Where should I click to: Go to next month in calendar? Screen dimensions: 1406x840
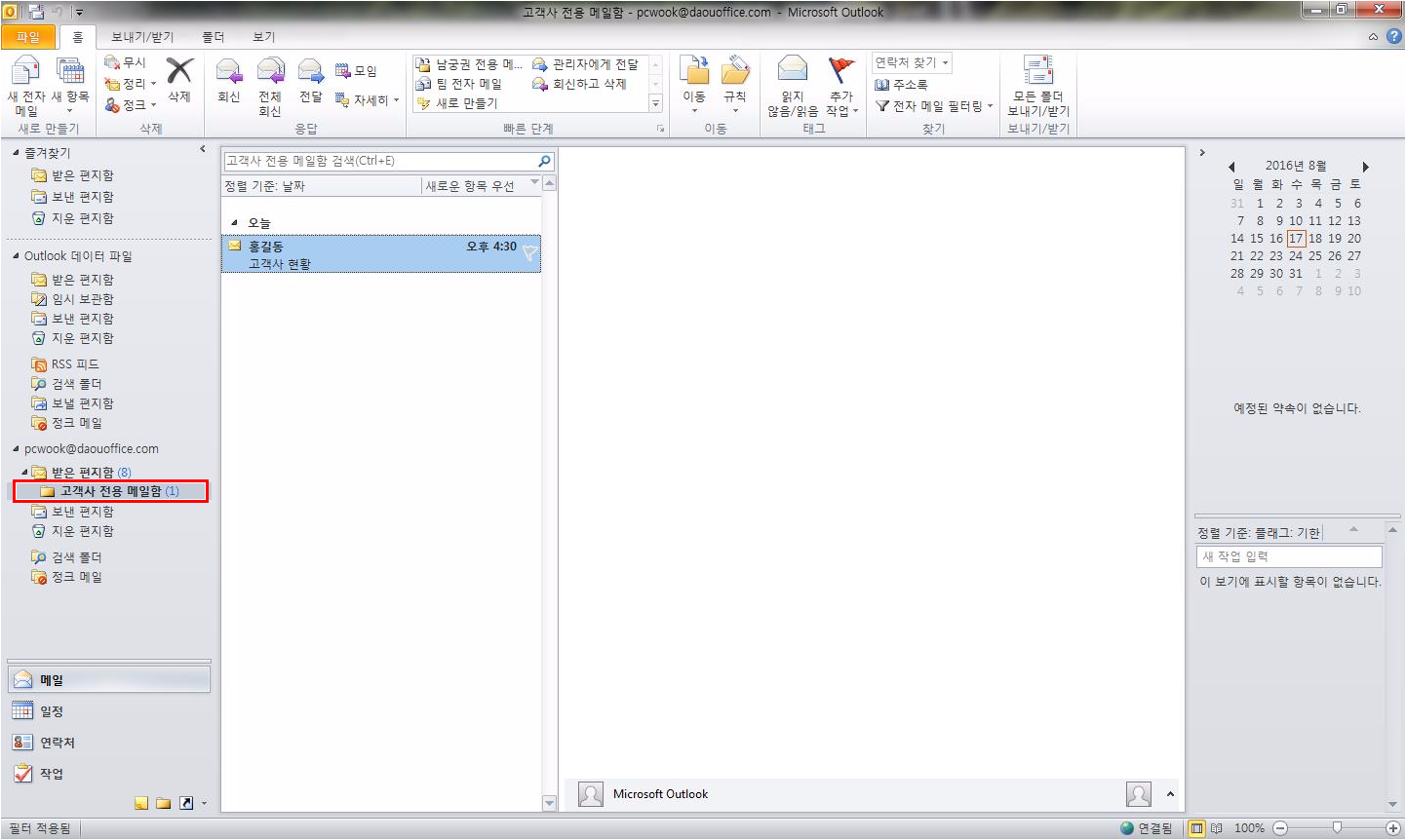coord(1366,167)
